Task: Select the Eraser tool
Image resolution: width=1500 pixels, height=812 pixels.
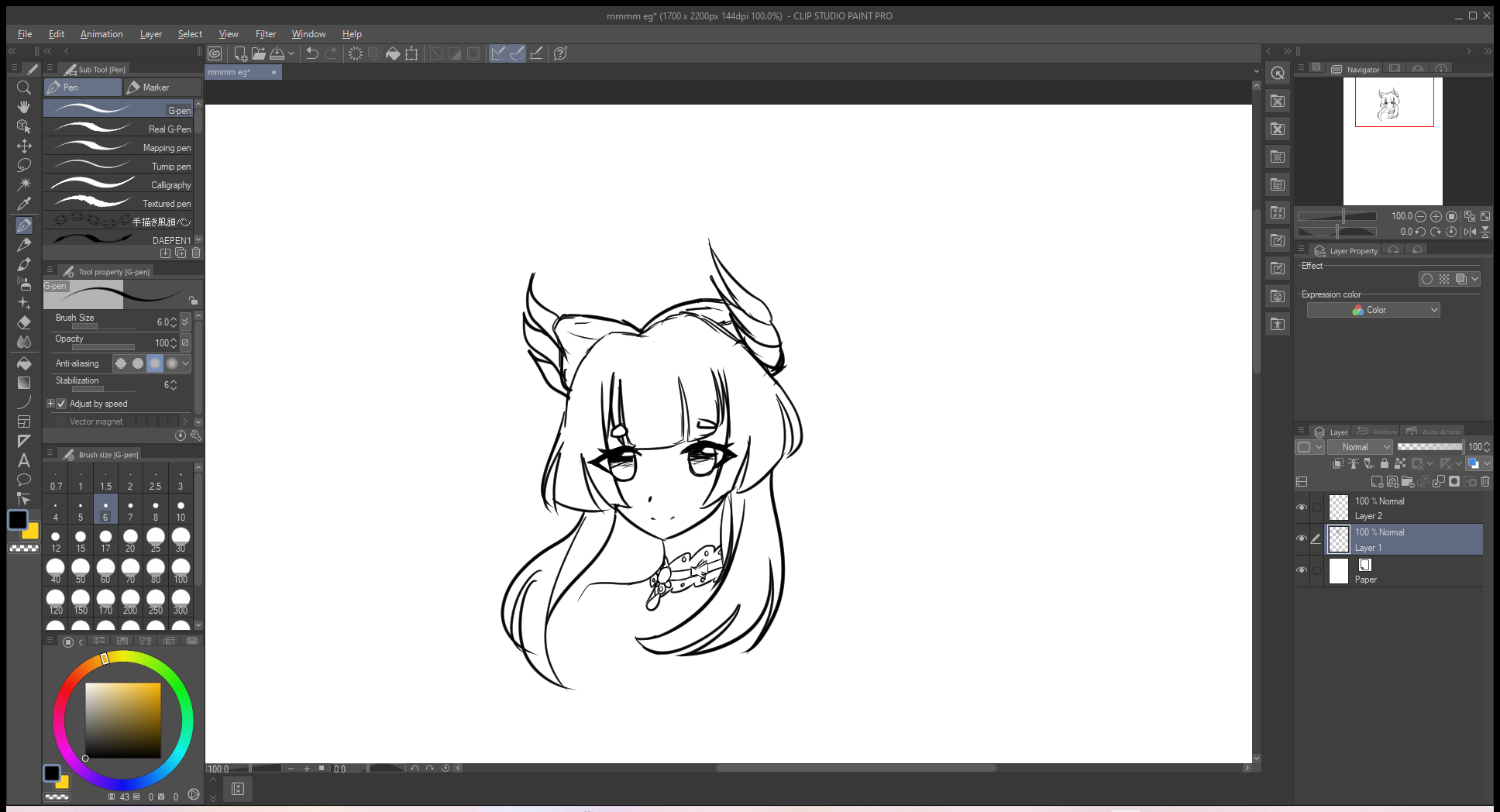Action: click(24, 322)
